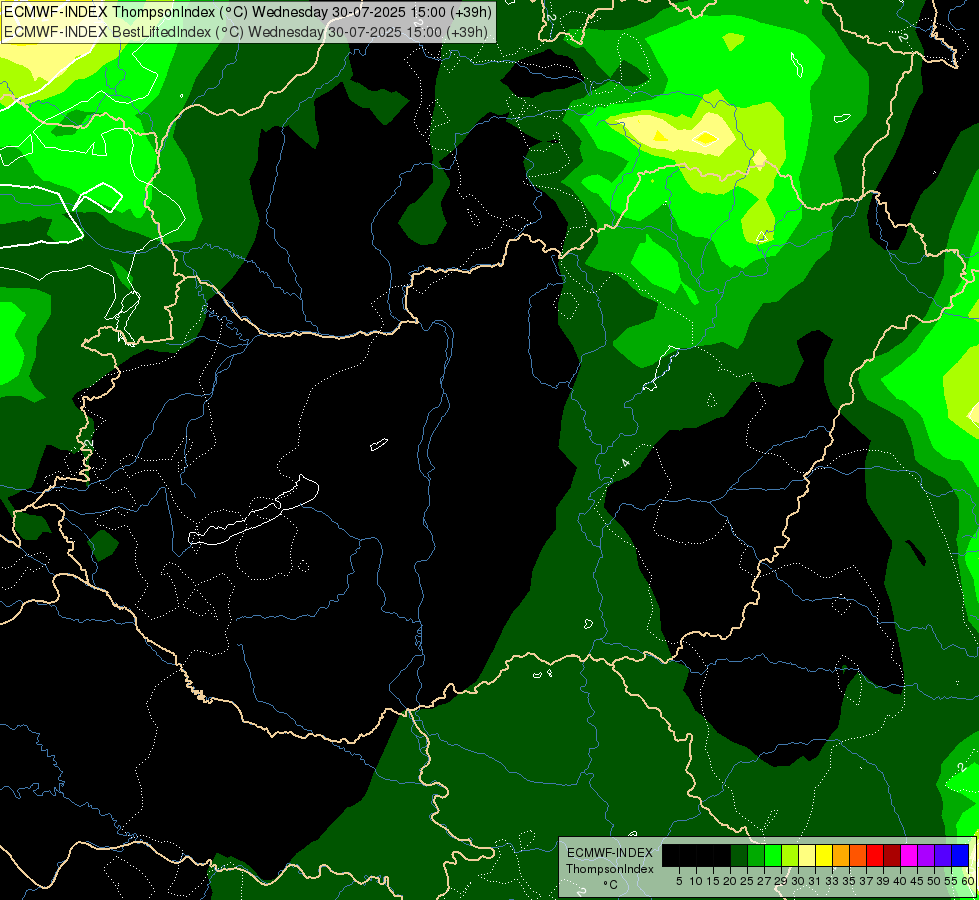Click the ThompsonIndex title line at top
This screenshot has width=979, height=900.
[x=248, y=12]
